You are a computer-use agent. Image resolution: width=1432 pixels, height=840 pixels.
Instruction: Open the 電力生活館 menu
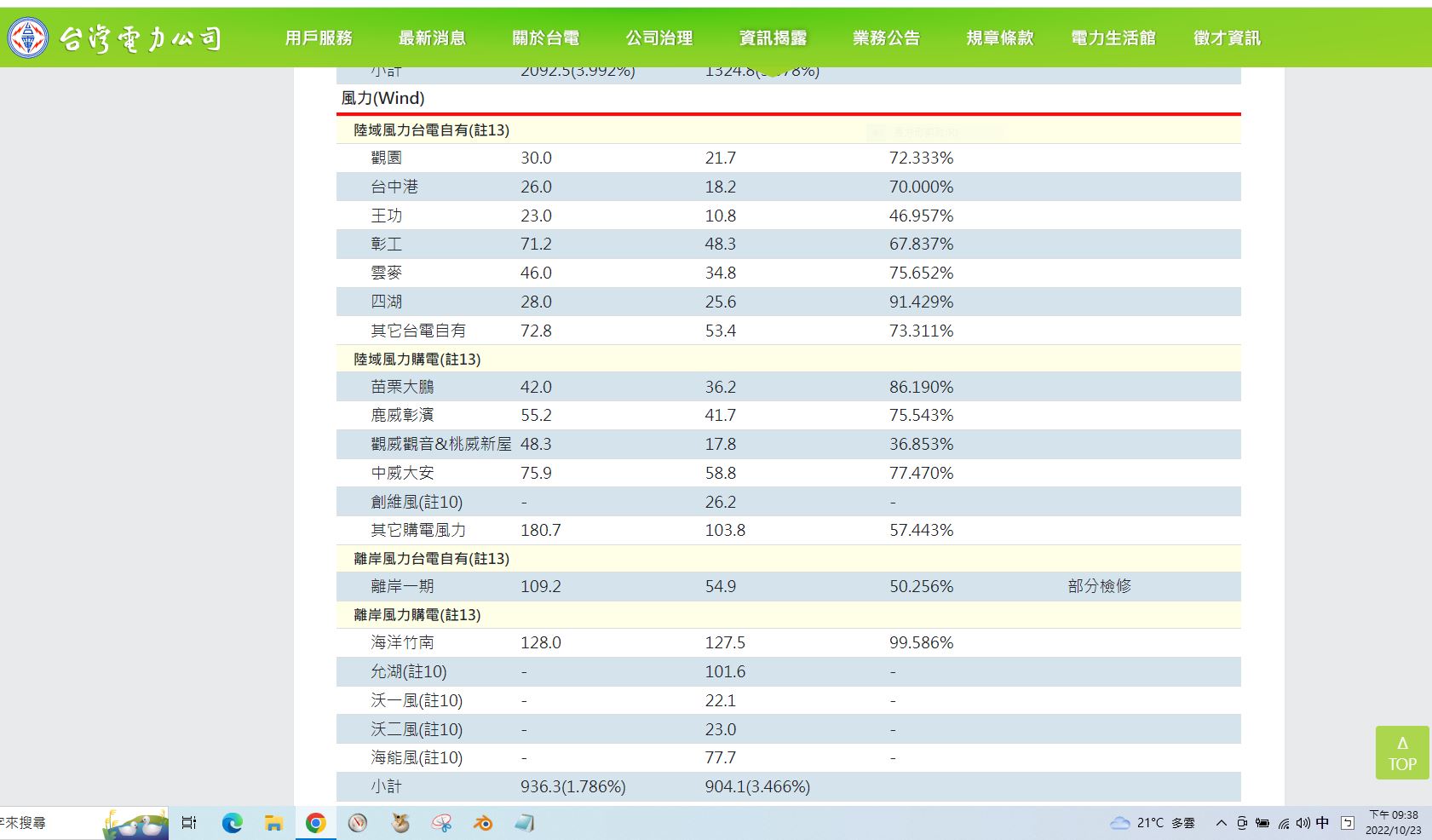pyautogui.click(x=1113, y=38)
